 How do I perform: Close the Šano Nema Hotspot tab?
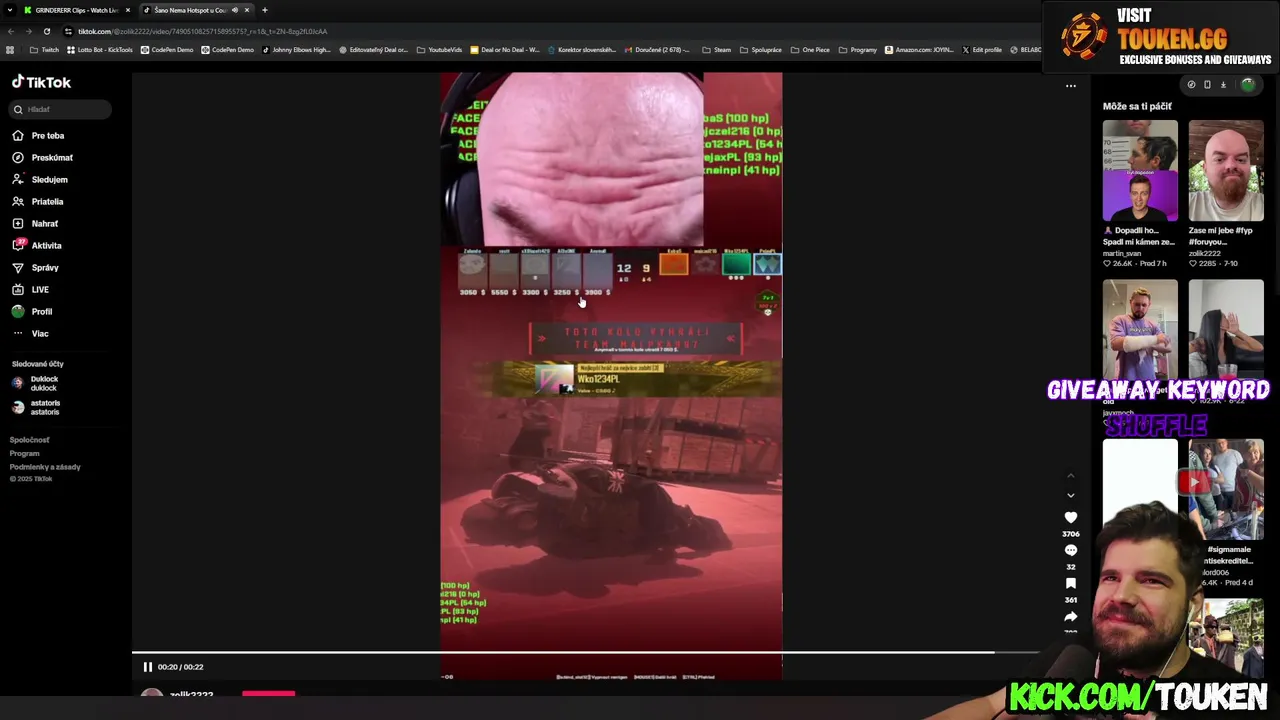point(247,10)
